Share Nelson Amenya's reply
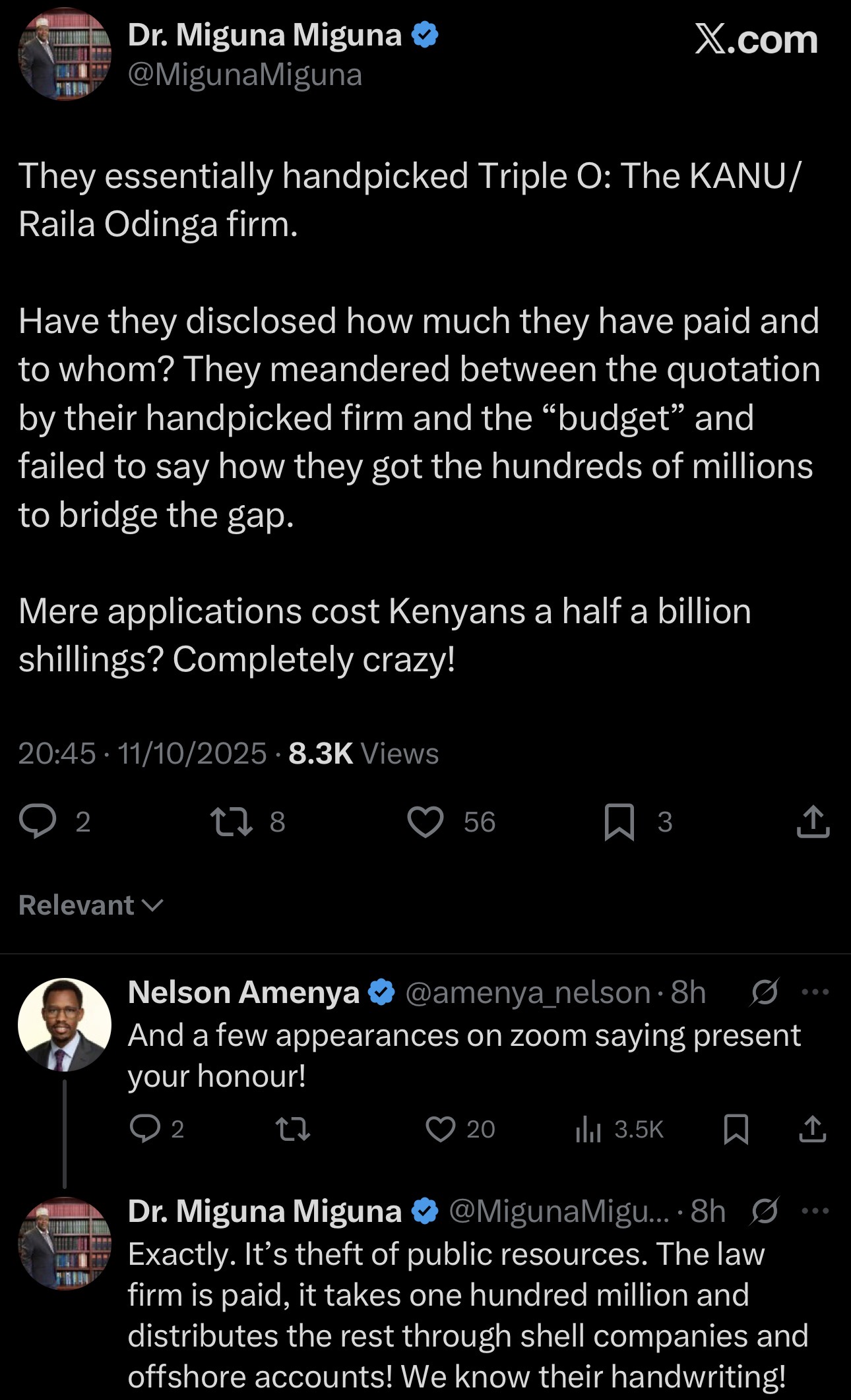The width and height of the screenshot is (851, 1400). pyautogui.click(x=813, y=1129)
